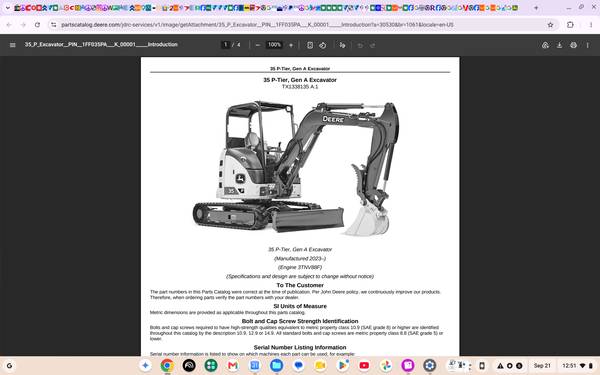Click the excavator image in PDF

(x=295, y=168)
